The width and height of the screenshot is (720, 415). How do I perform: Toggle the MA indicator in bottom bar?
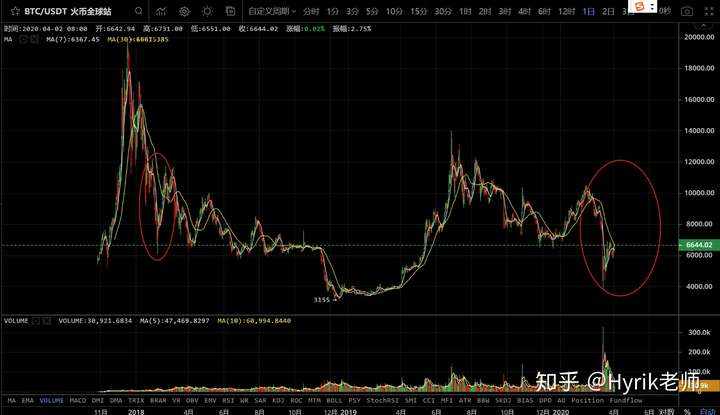coord(12,400)
